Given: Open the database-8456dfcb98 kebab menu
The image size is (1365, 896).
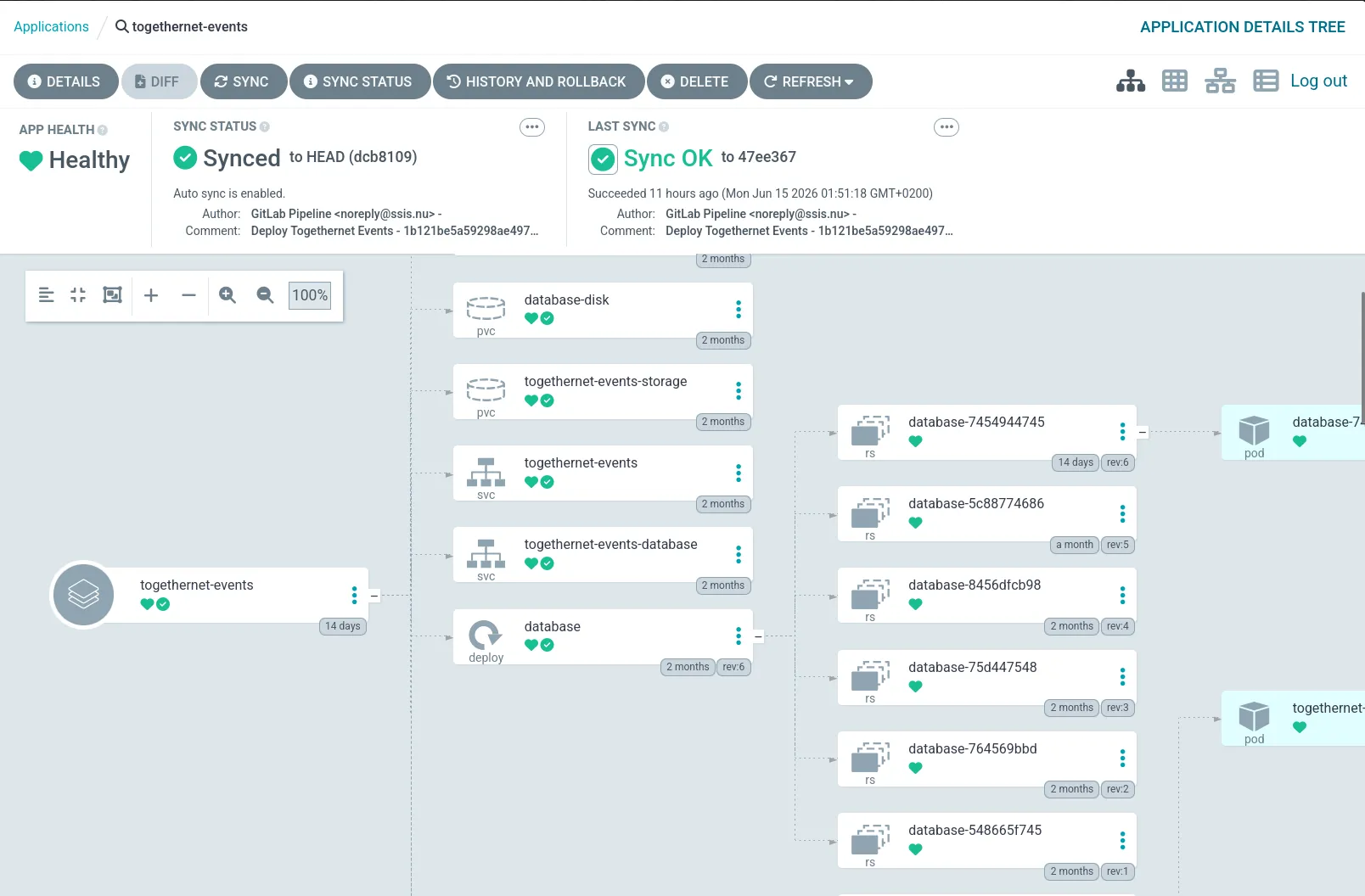Looking at the screenshot, I should click(x=1122, y=595).
